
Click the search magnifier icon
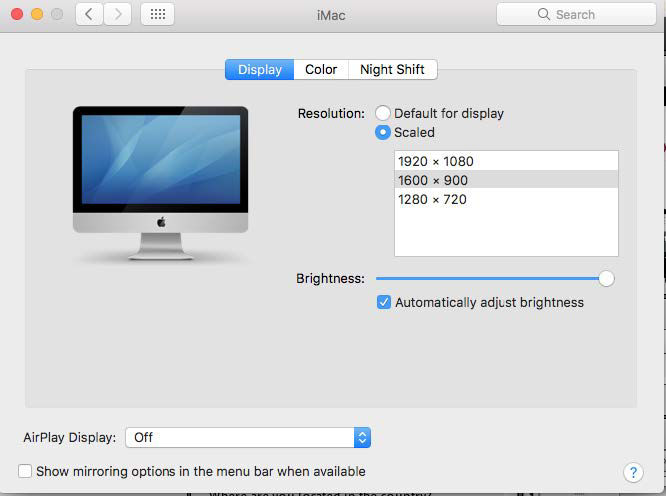[544, 14]
